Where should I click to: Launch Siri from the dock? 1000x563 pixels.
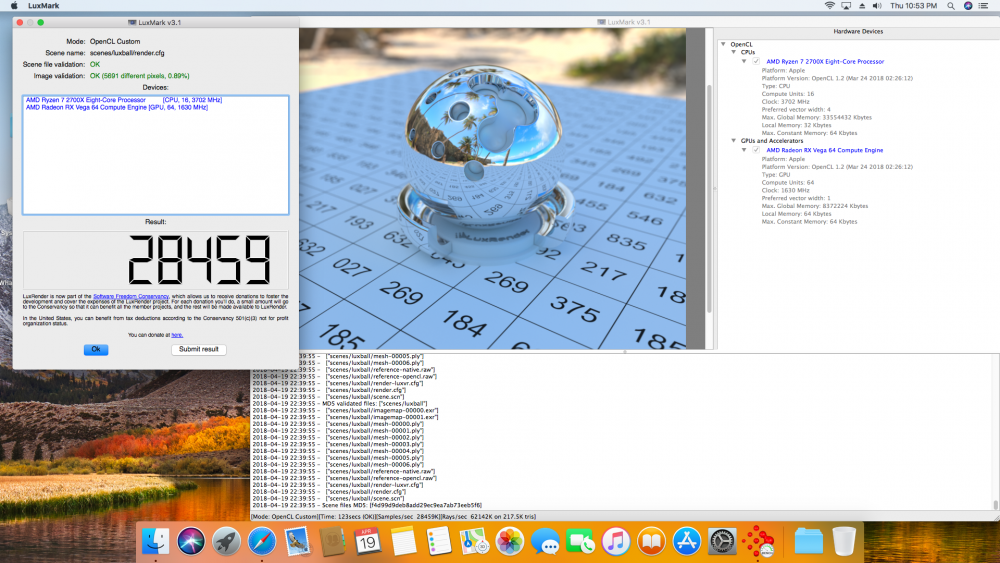(191, 541)
